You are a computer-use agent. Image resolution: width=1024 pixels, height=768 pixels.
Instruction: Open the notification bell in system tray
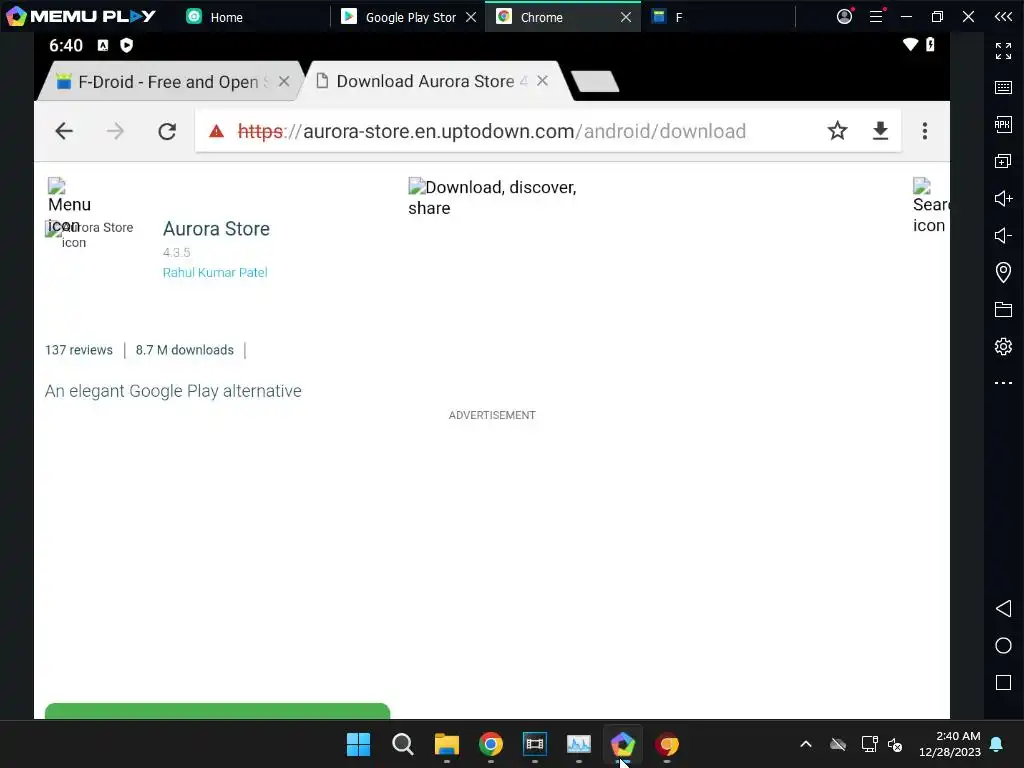(x=997, y=744)
